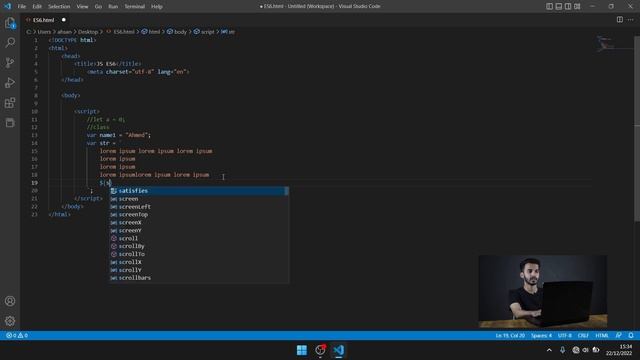Click the VS Code logo in title bar
Viewport: 640px width, 360px height.
click(7, 6)
